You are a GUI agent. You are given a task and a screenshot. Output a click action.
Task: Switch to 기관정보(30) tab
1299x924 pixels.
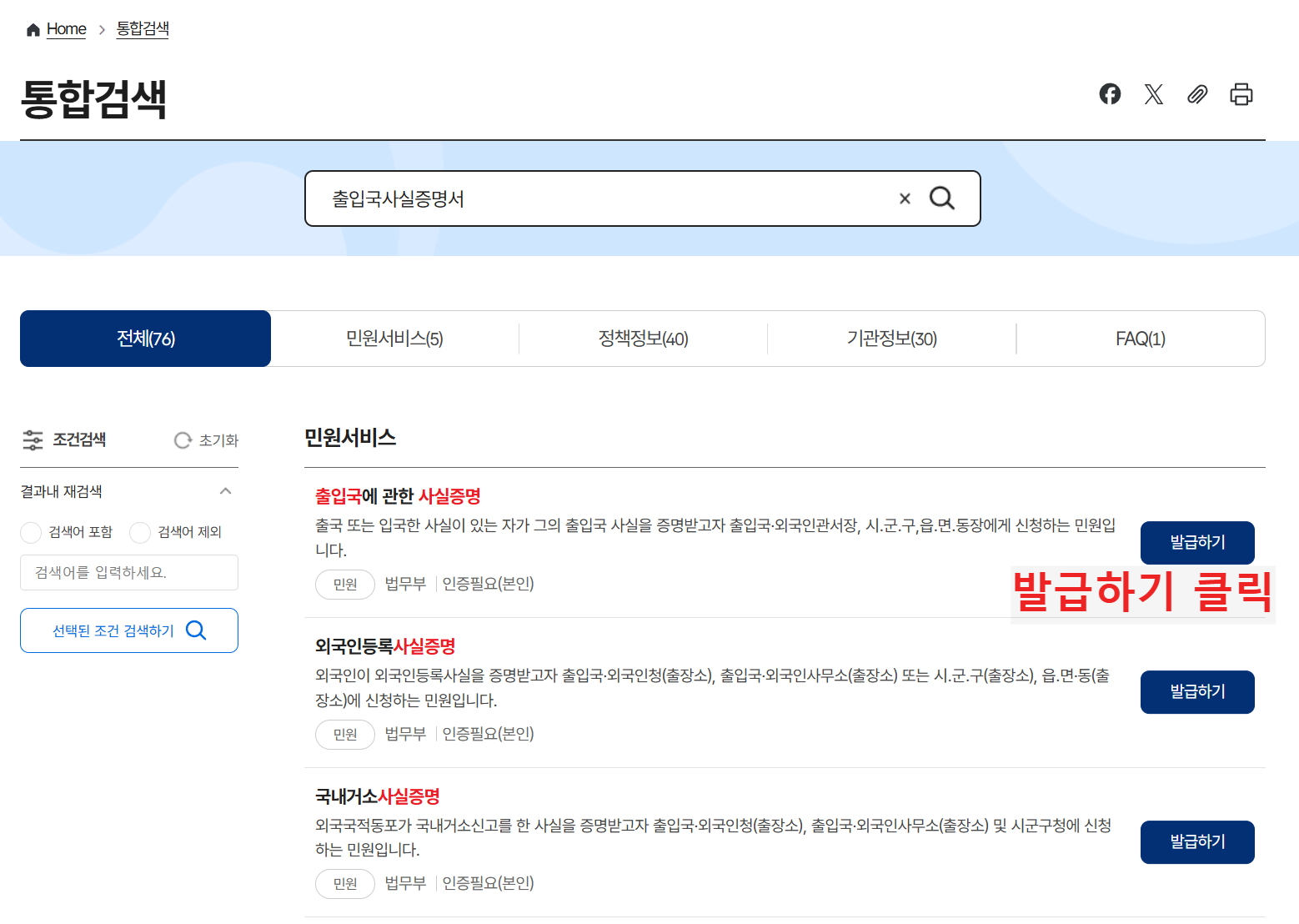click(892, 339)
